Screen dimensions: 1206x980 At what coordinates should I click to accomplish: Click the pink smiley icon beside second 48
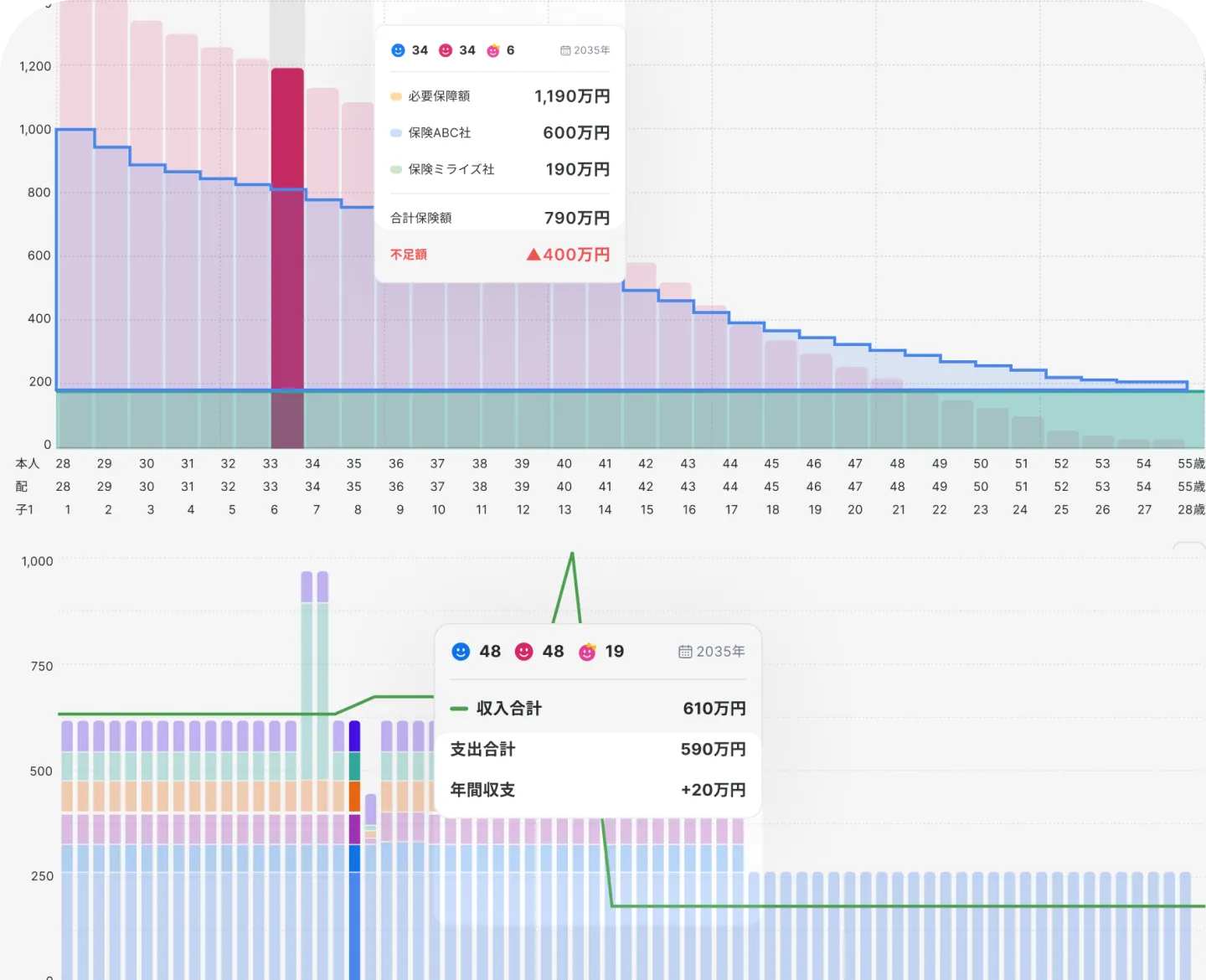tap(523, 652)
